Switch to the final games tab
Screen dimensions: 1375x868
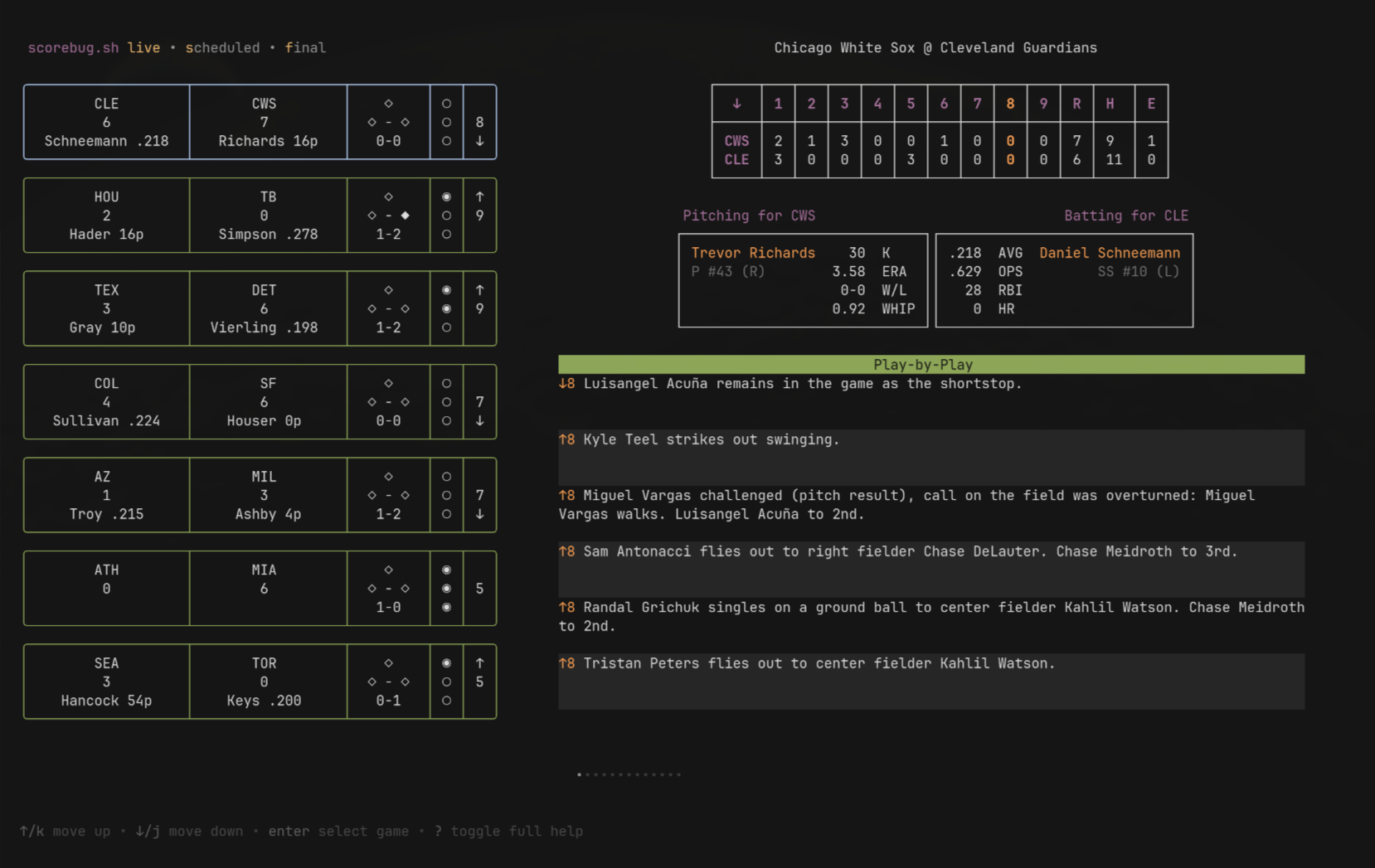(x=305, y=48)
